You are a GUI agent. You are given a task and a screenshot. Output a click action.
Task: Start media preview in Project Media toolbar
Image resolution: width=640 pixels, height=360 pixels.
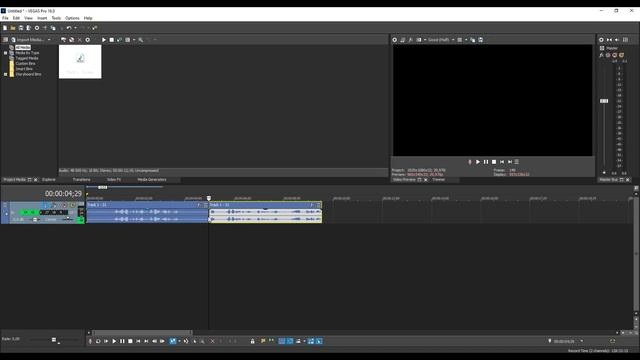104,40
